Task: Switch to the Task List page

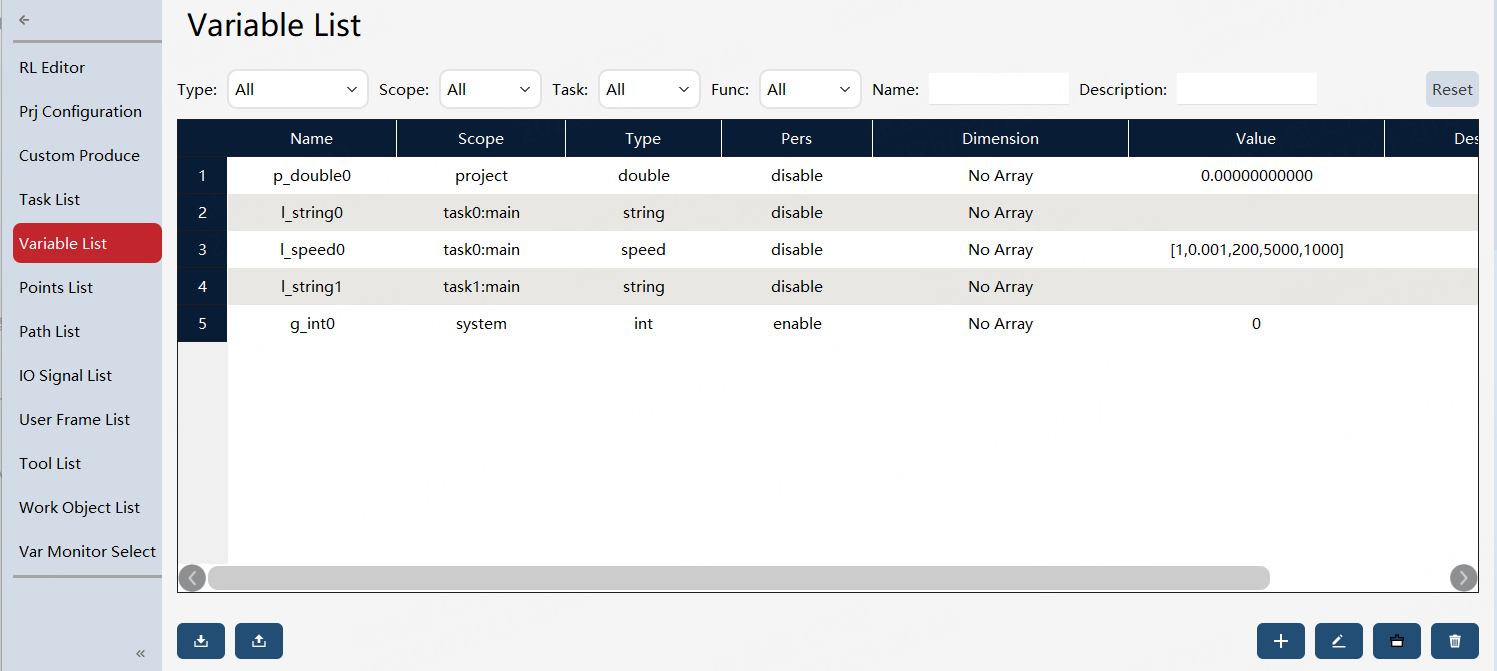Action: tap(87, 200)
